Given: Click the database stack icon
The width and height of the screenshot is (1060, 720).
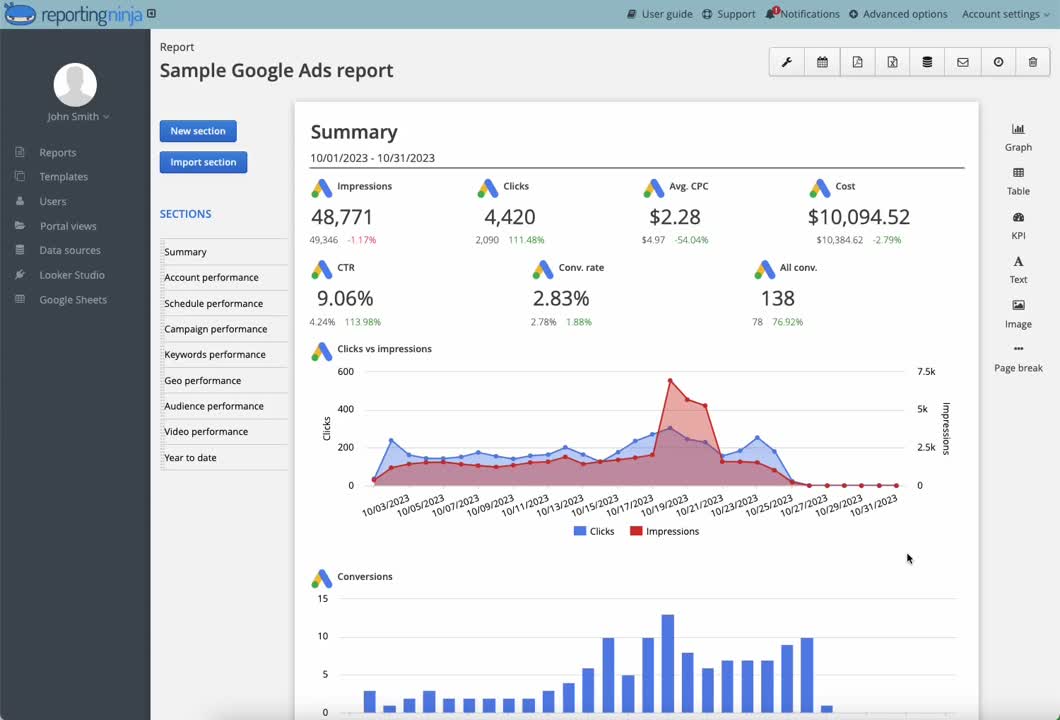Looking at the screenshot, I should click(x=927, y=62).
